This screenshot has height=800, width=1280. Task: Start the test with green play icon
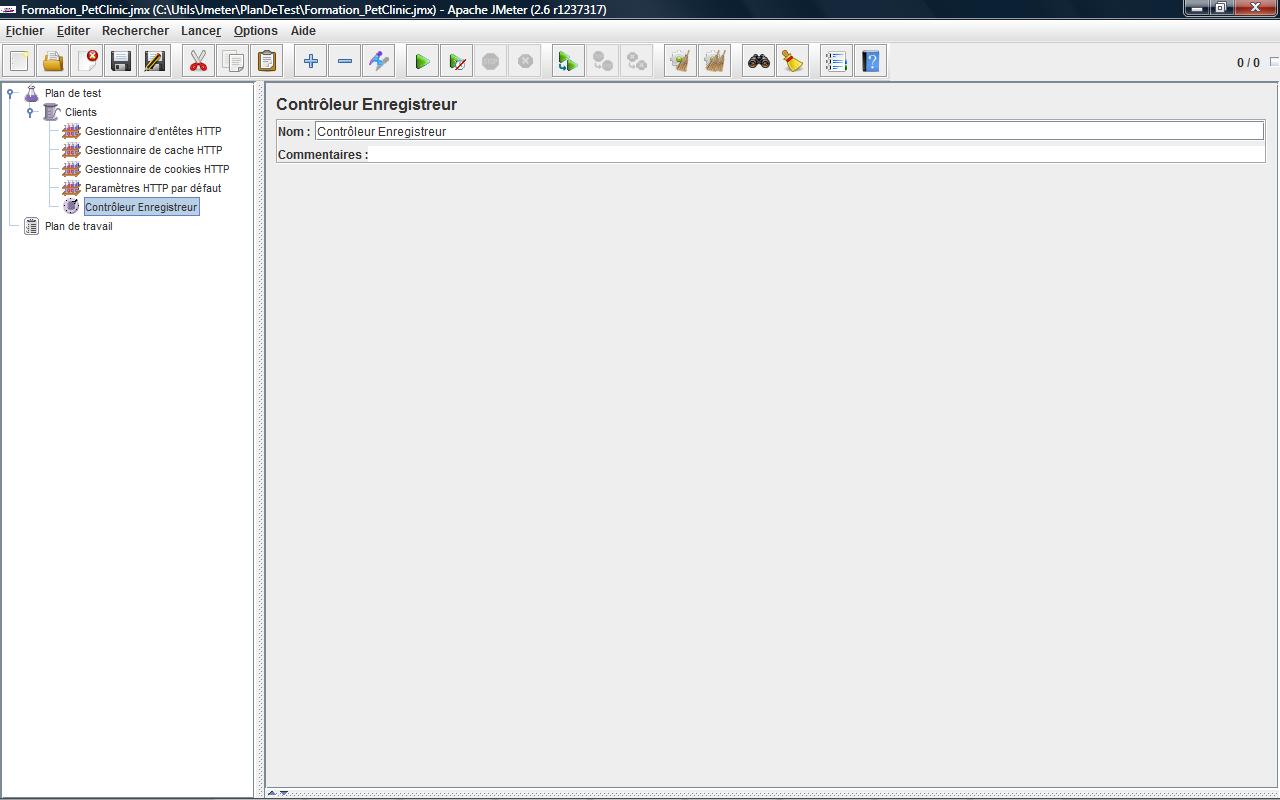pyautogui.click(x=422, y=62)
